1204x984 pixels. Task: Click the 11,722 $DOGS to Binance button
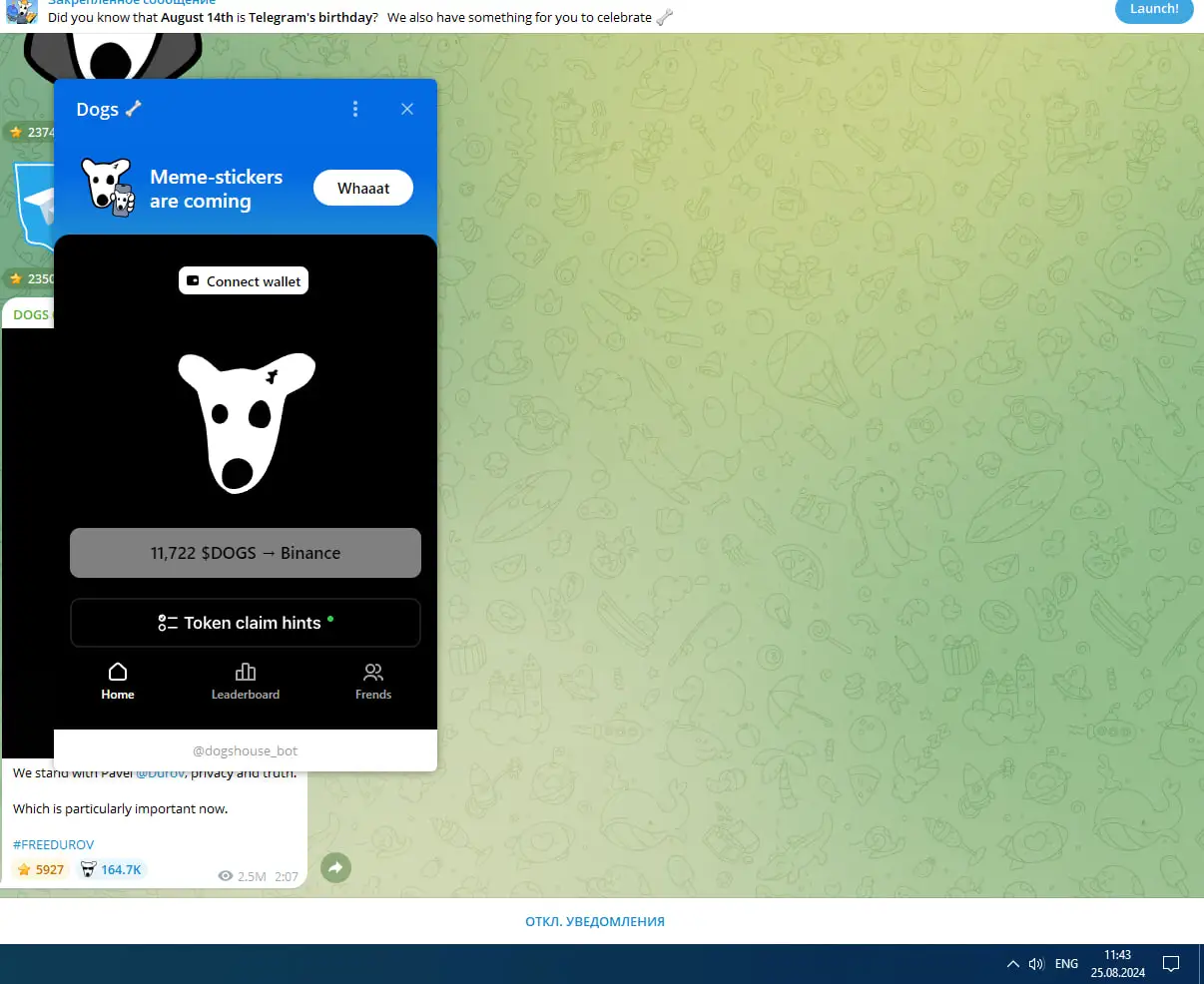pyautogui.click(x=246, y=553)
